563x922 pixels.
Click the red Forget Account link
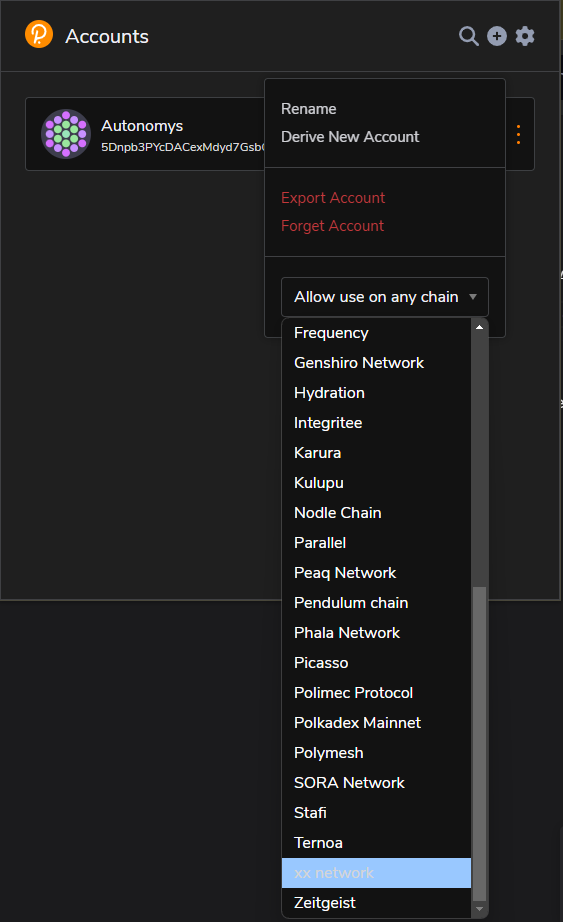(x=332, y=226)
